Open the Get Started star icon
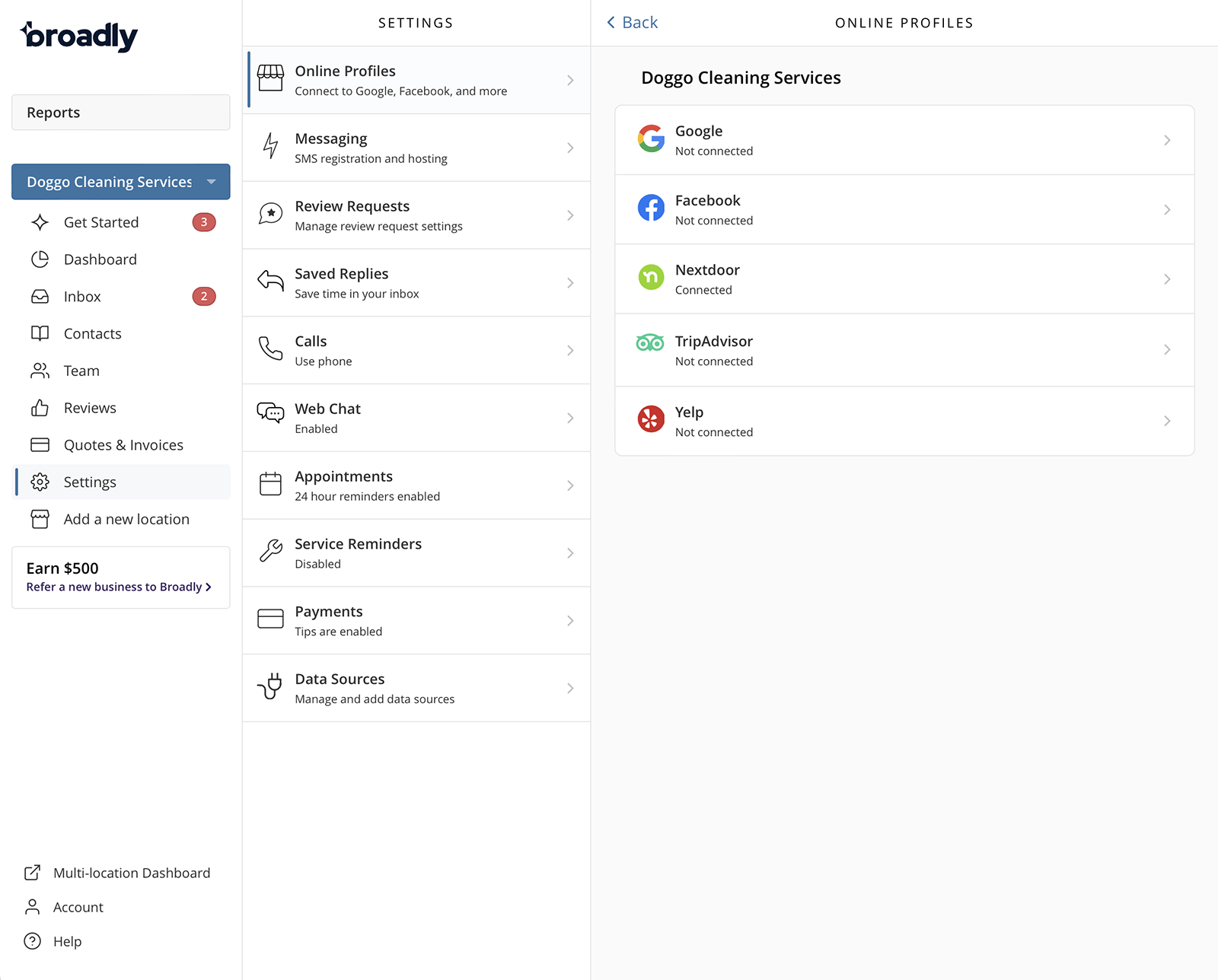Screen dimensions: 1218x980 tap(40, 222)
